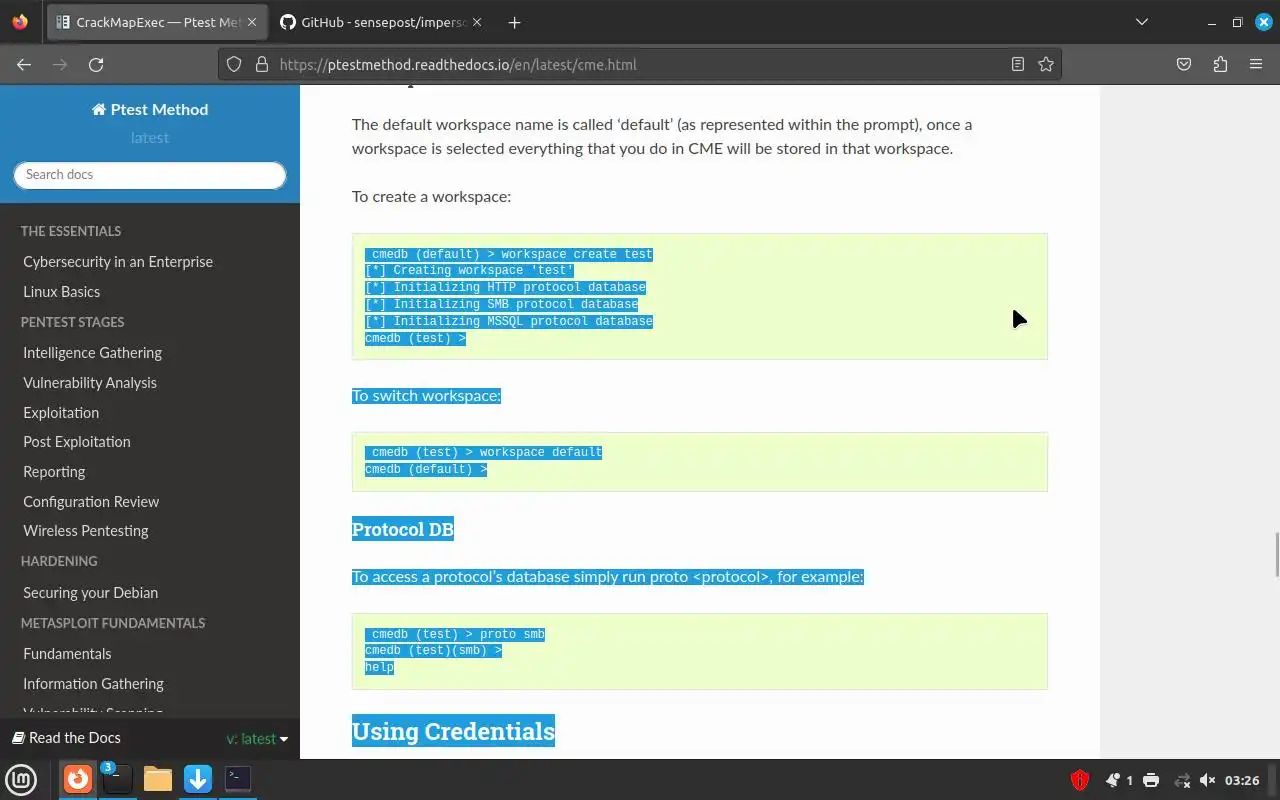Open notifications bell in tray
This screenshot has height=800, width=1280.
coord(1113,780)
